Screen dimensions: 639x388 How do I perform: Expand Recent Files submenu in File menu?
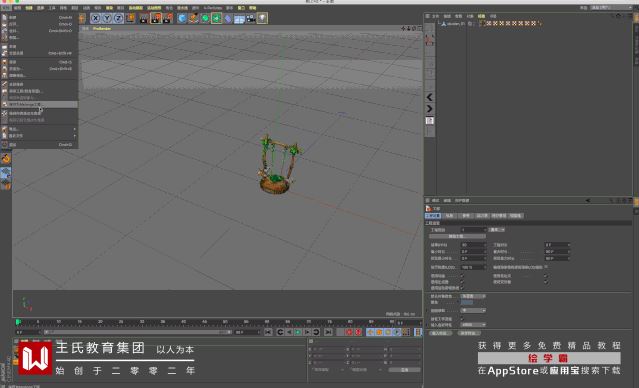pos(39,136)
